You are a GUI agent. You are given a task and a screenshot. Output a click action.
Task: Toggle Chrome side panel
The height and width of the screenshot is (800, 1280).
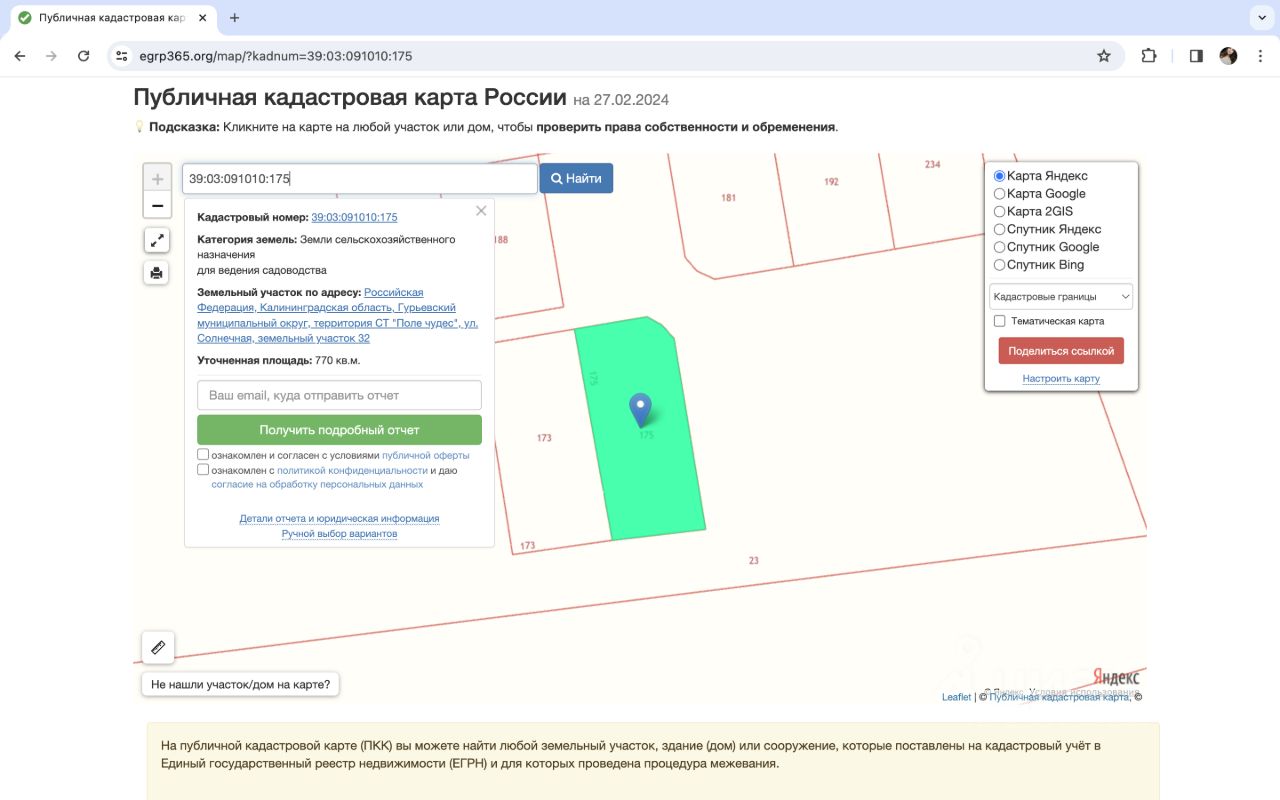1196,56
